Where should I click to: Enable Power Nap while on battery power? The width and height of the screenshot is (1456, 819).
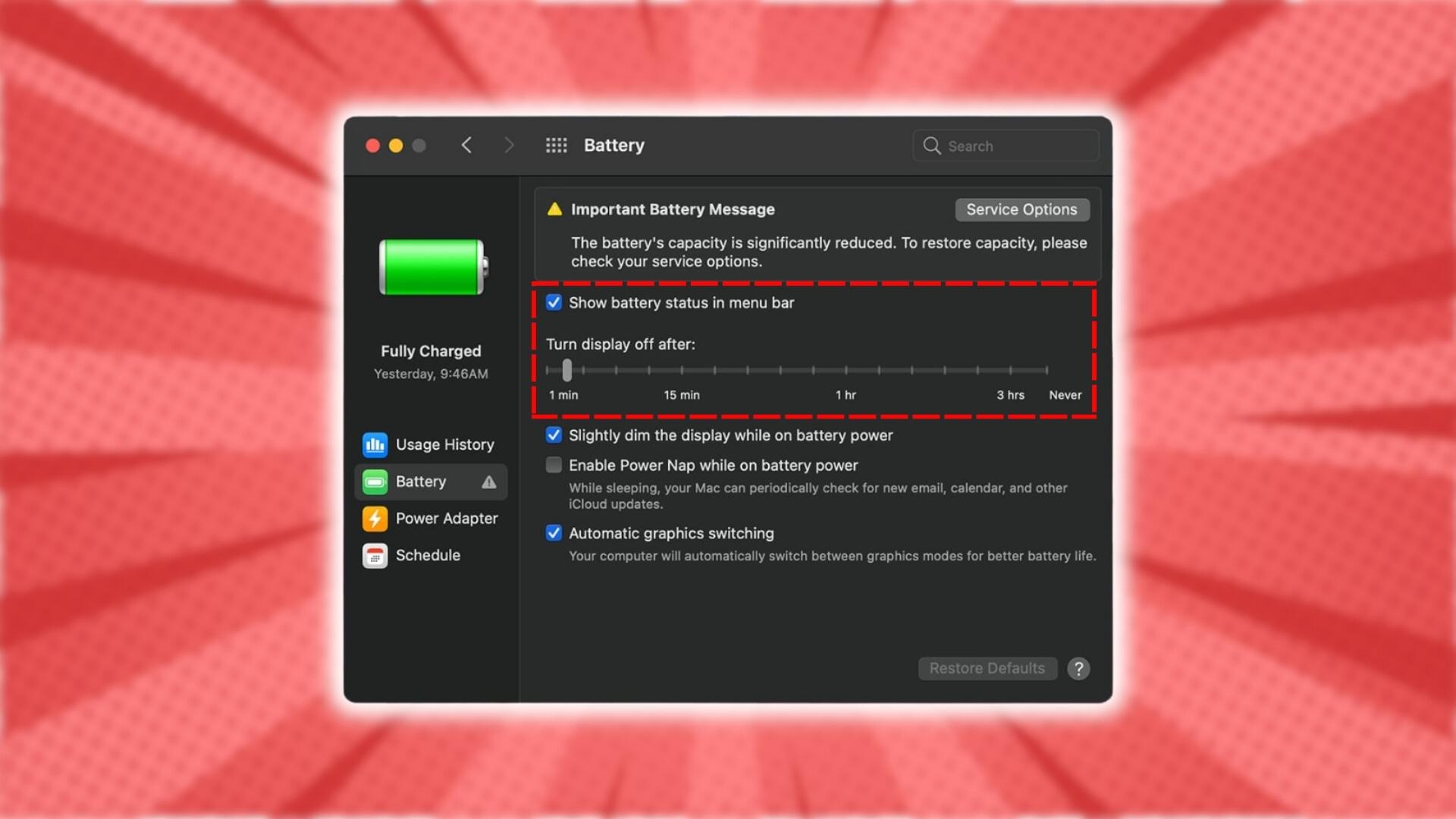[553, 465]
